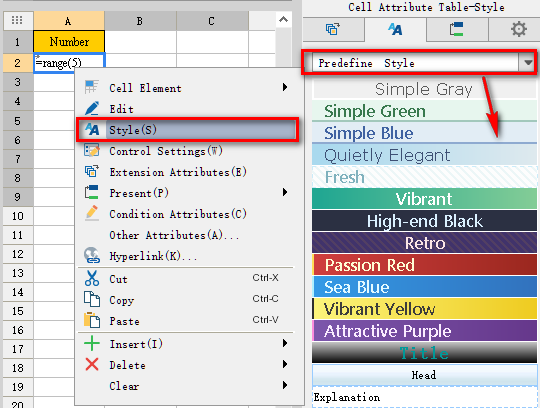Click the Edit pencil icon
The width and height of the screenshot is (540, 408).
92,108
